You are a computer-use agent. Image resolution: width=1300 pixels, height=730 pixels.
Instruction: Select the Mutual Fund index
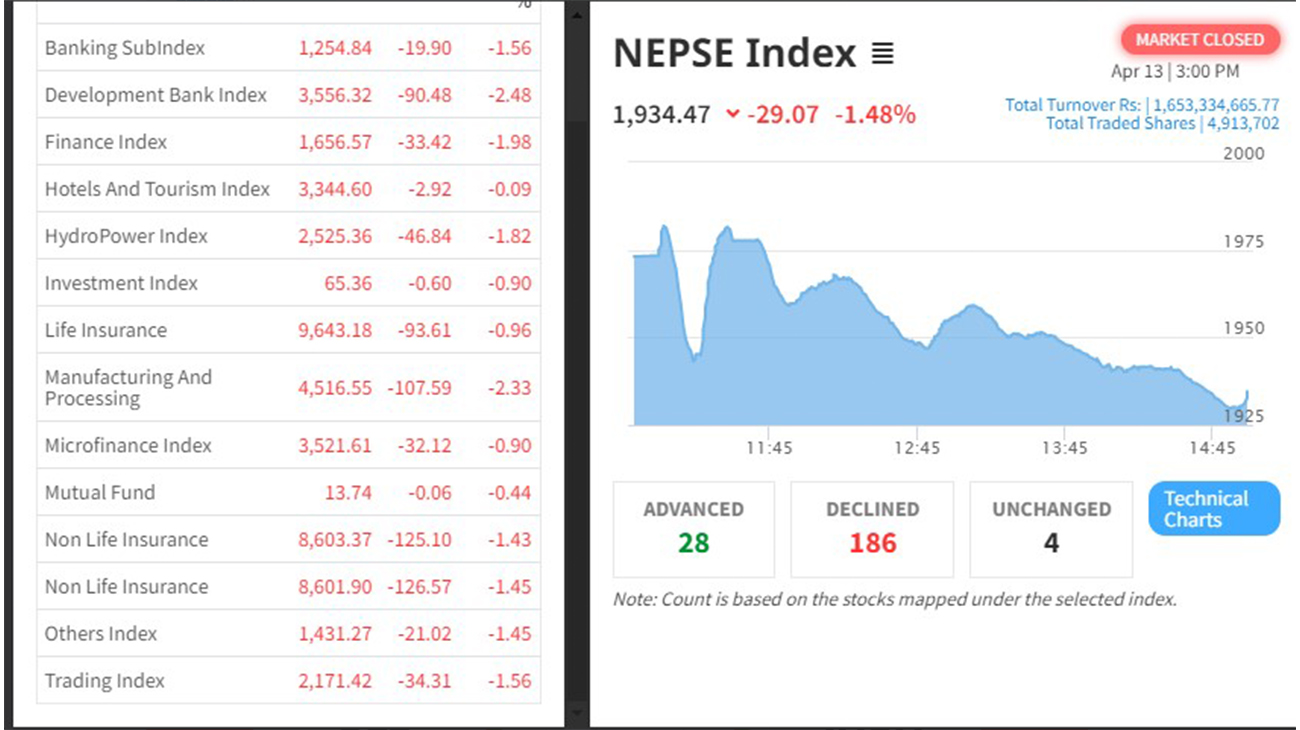(100, 492)
